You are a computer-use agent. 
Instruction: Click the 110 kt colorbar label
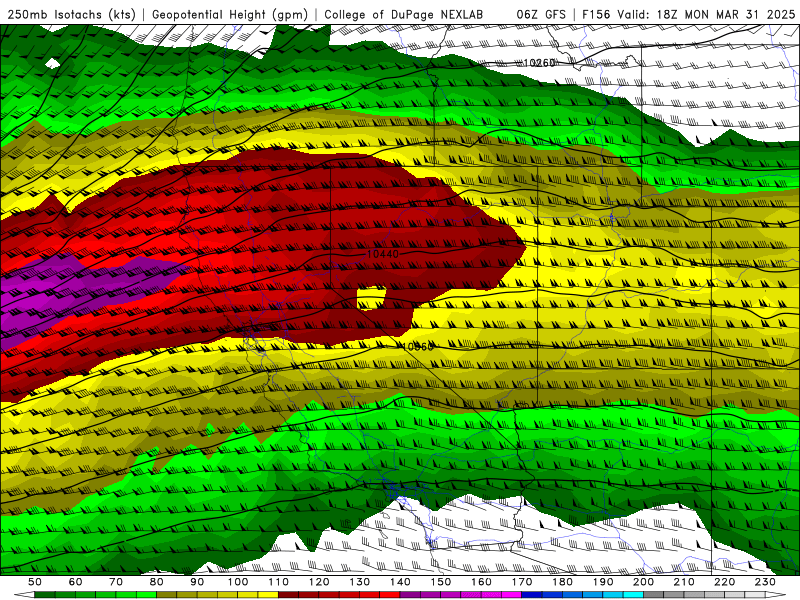pyautogui.click(x=279, y=582)
